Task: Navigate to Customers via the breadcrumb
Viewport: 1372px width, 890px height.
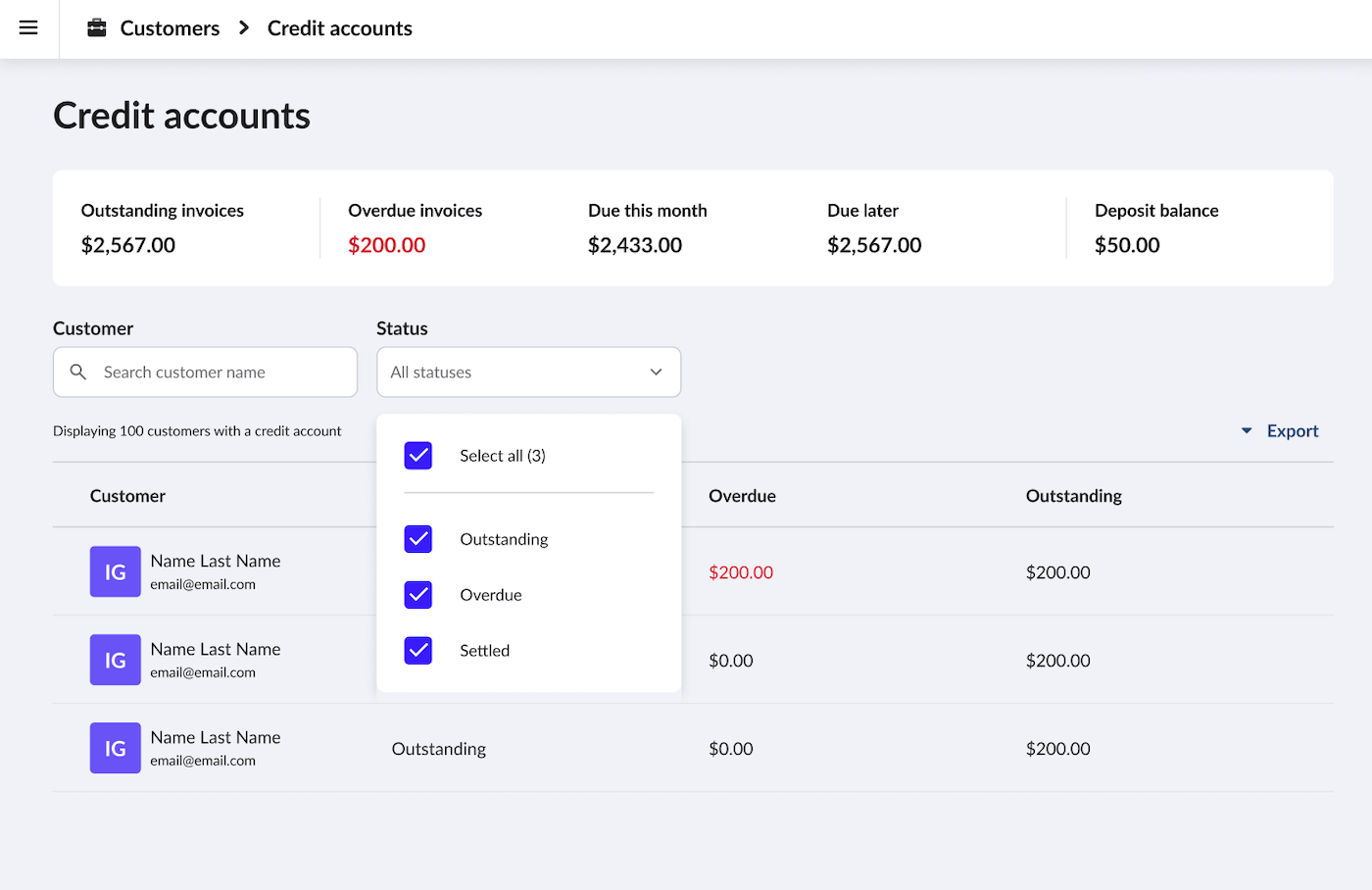Action: (169, 27)
